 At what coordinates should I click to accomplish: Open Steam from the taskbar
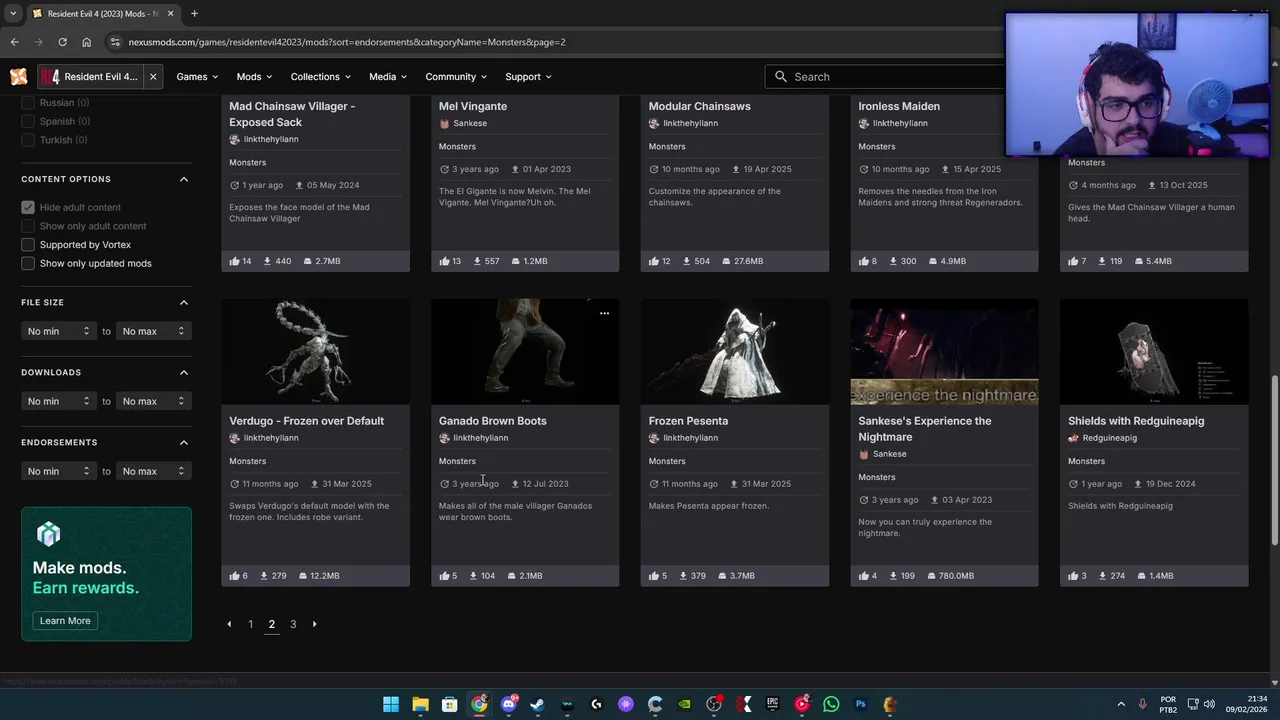click(537, 704)
